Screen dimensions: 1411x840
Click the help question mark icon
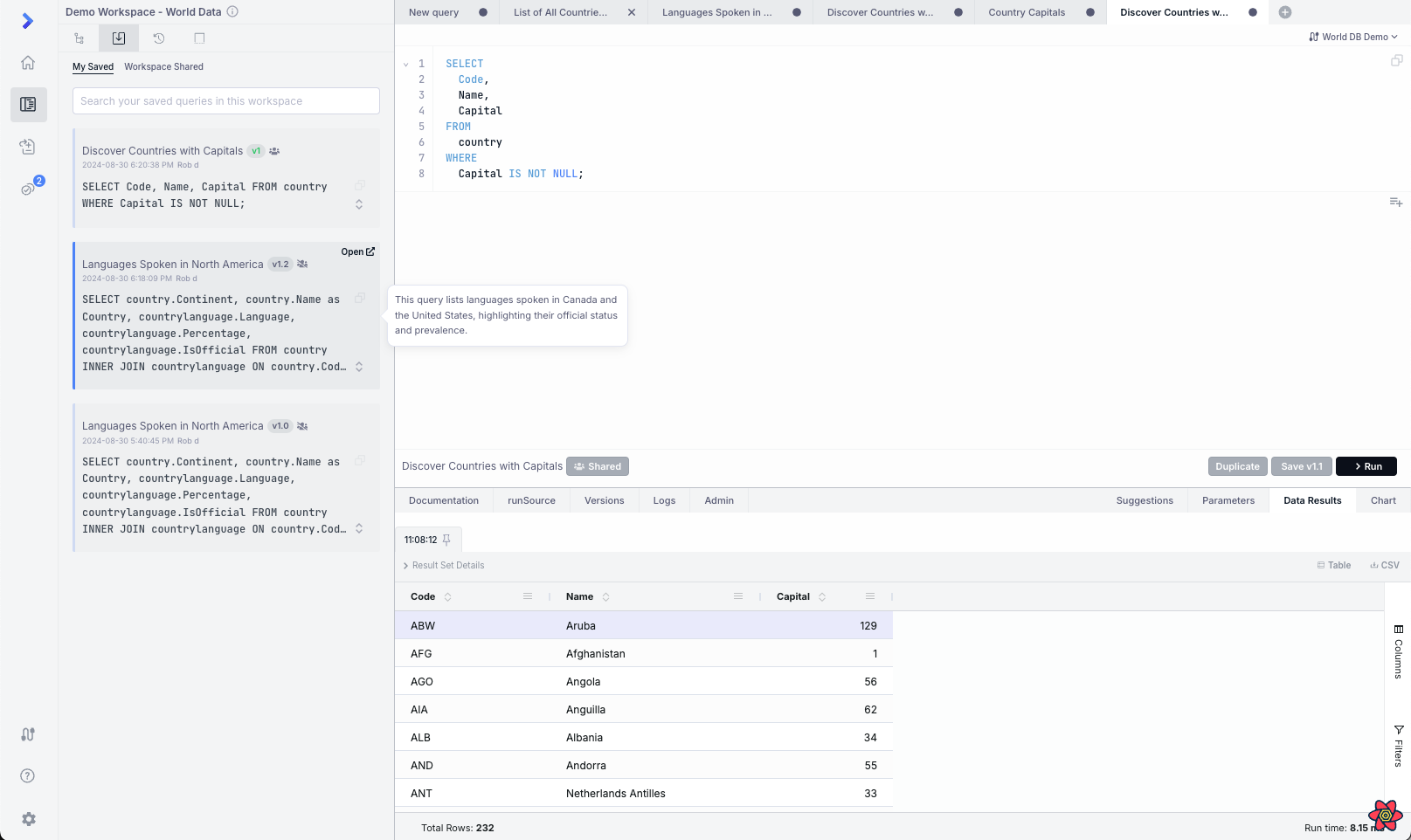(28, 776)
